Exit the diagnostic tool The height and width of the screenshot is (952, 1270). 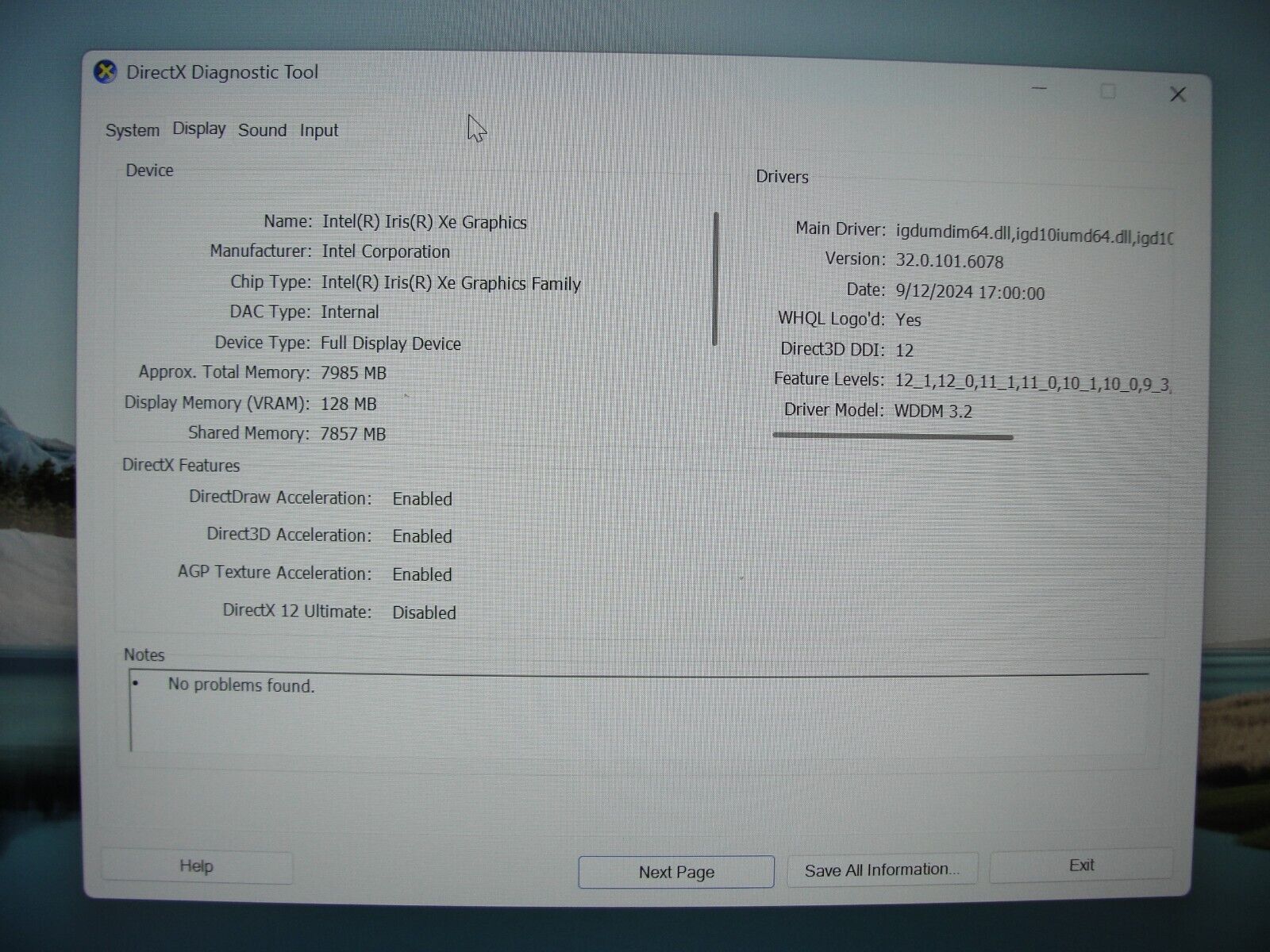[1081, 866]
